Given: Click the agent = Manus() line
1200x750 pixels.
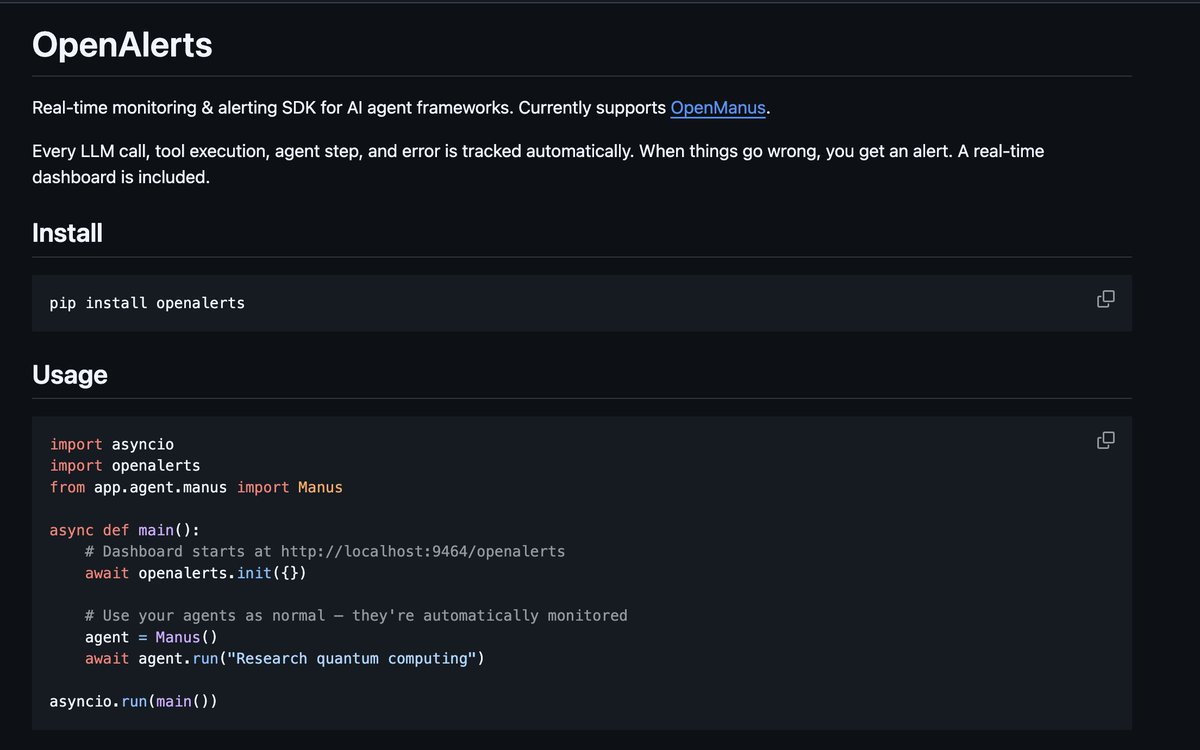Looking at the screenshot, I should 151,637.
